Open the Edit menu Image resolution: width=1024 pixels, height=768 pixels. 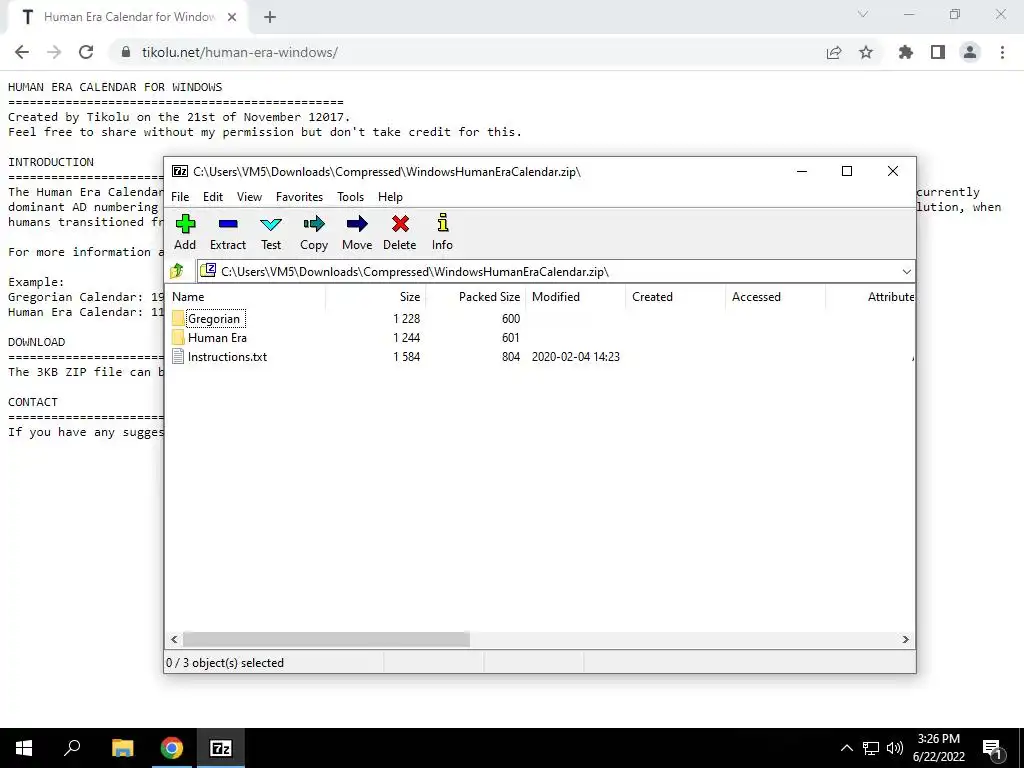tap(213, 197)
